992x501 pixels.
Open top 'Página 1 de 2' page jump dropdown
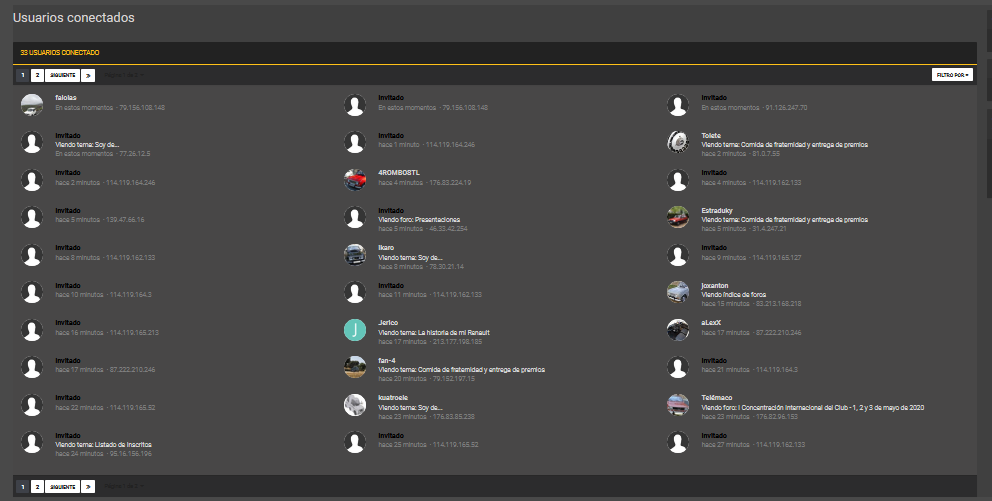[x=124, y=75]
